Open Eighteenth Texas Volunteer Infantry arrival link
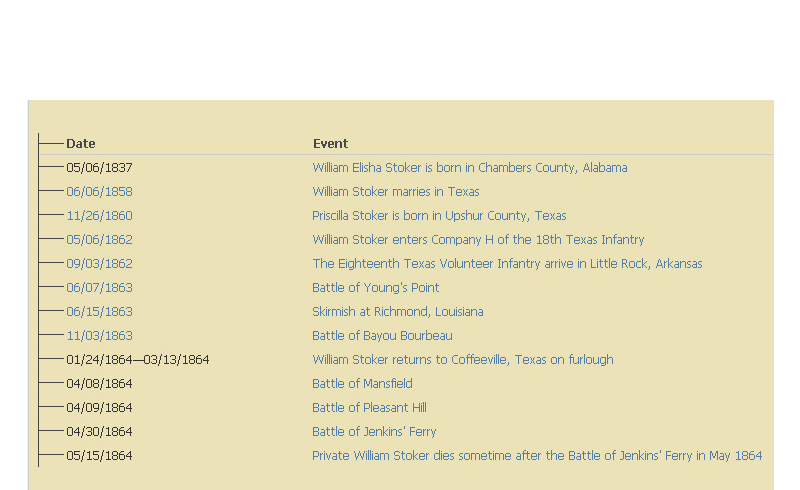This screenshot has width=800, height=490. (x=507, y=264)
